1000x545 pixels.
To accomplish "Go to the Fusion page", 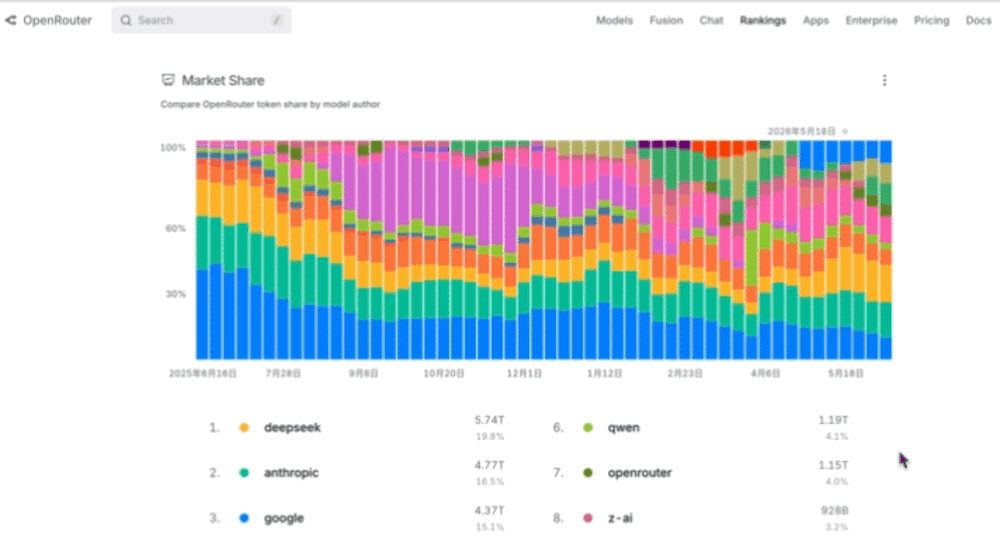I will (666, 20).
